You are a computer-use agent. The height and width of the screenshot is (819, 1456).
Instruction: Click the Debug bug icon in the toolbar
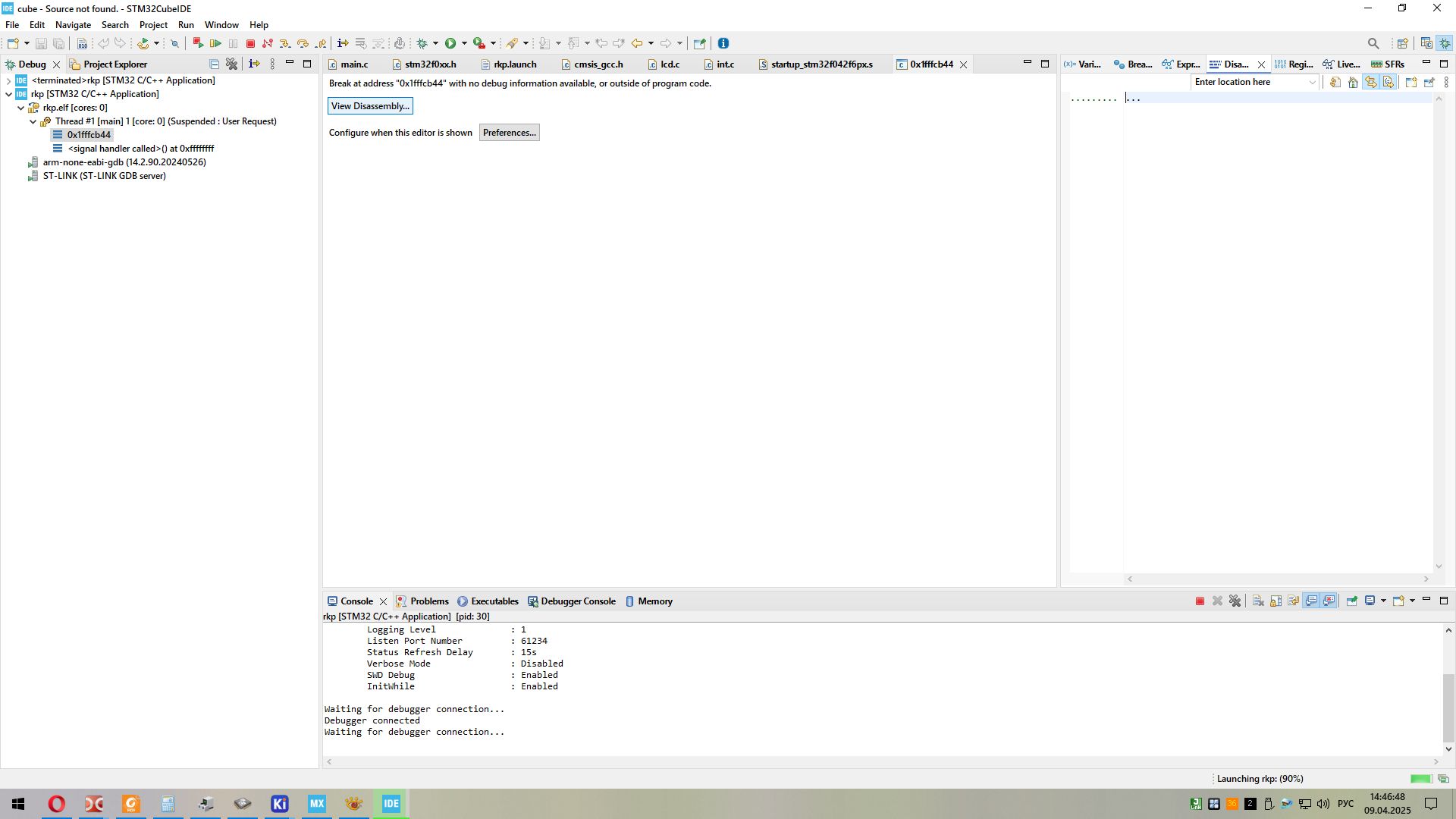422,43
